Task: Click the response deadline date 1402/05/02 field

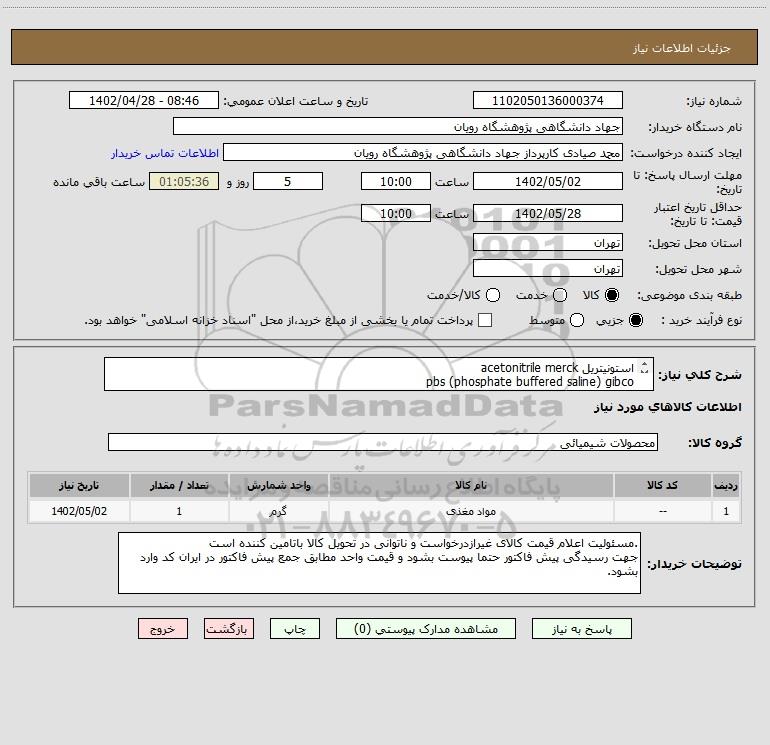Action: tap(548, 181)
